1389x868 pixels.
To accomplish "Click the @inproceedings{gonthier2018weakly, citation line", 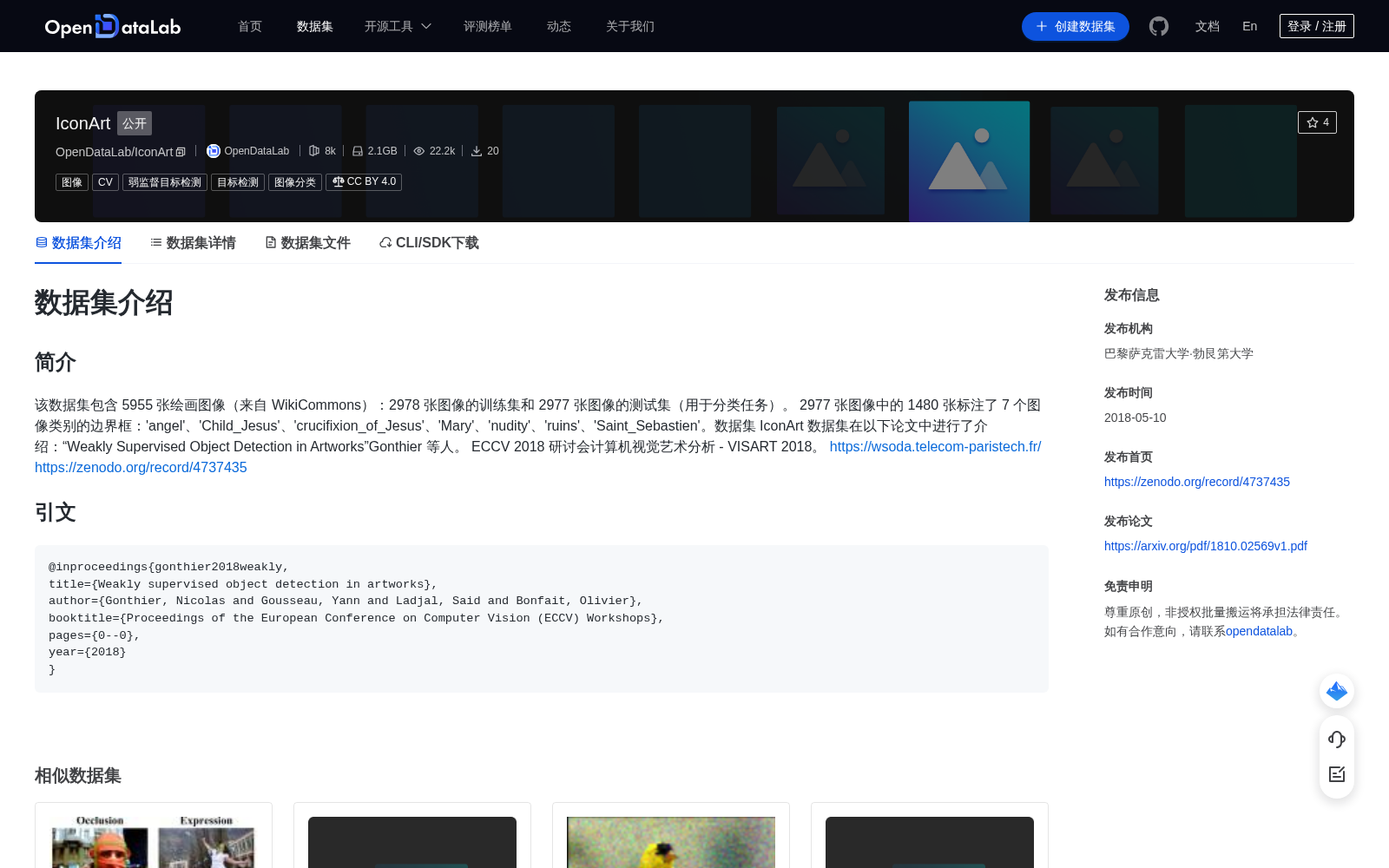I will (168, 567).
